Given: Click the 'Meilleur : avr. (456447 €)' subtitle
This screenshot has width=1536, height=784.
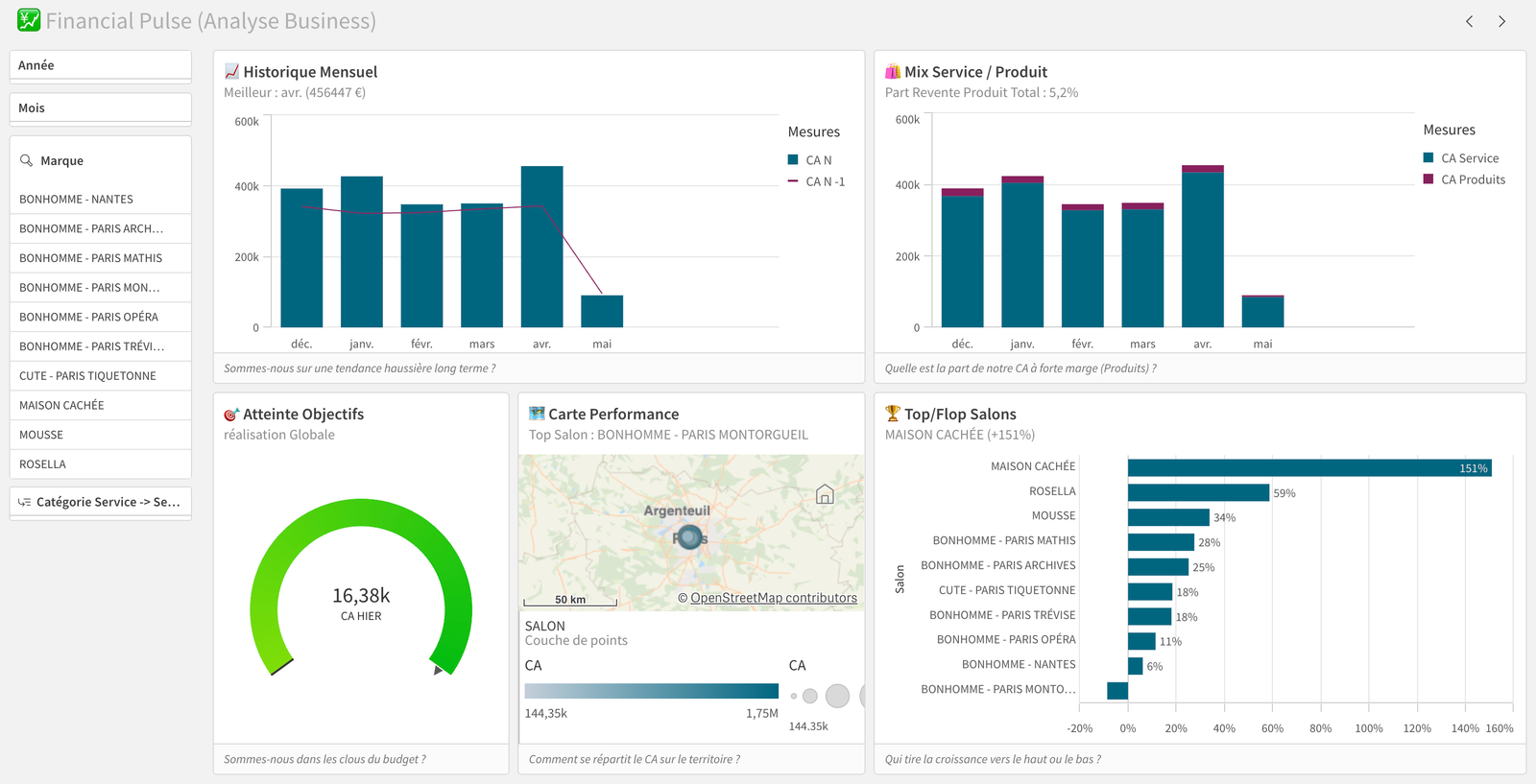Looking at the screenshot, I should [x=295, y=93].
